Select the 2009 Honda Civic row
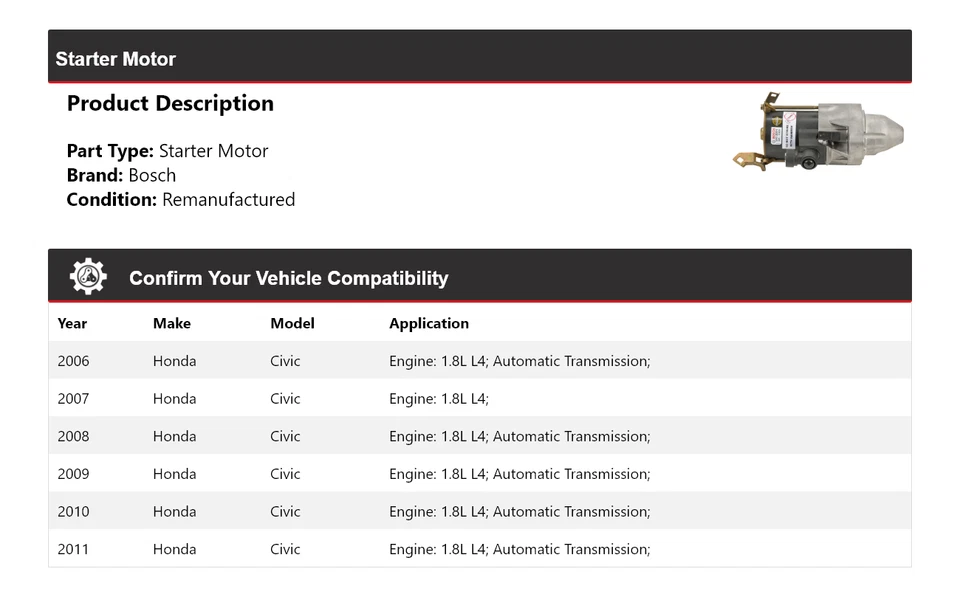This screenshot has width=960, height=597. [x=480, y=474]
